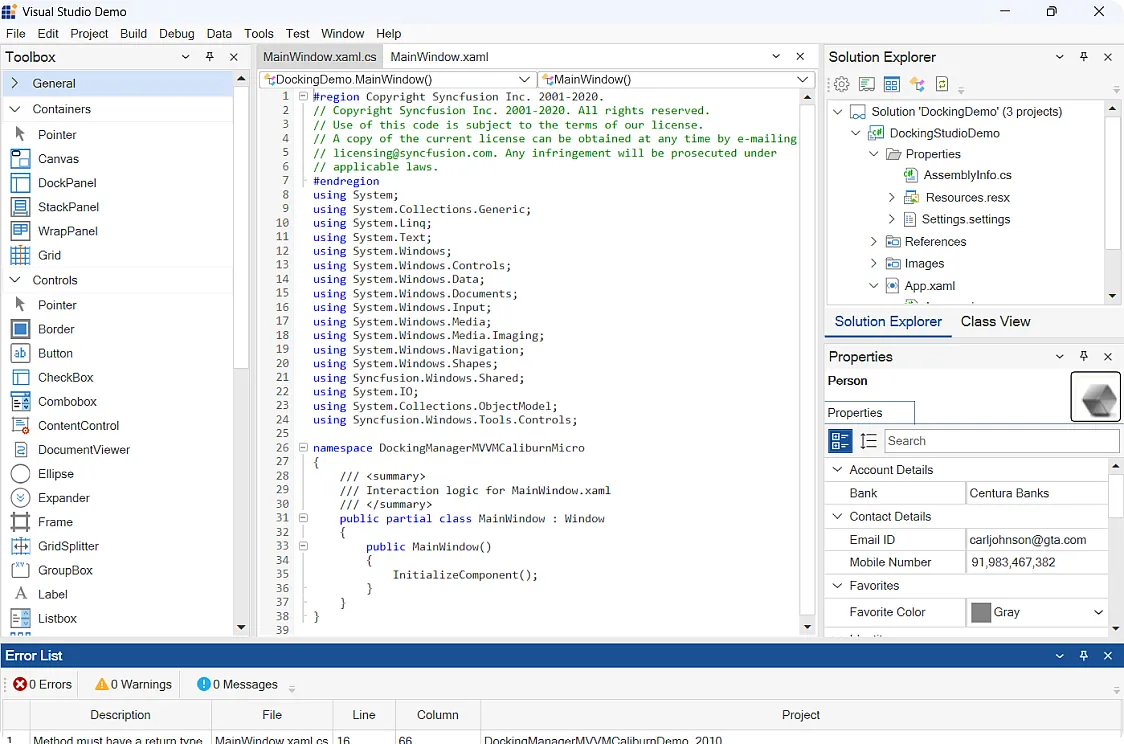Select the Listbox control icon

[x=20, y=618]
